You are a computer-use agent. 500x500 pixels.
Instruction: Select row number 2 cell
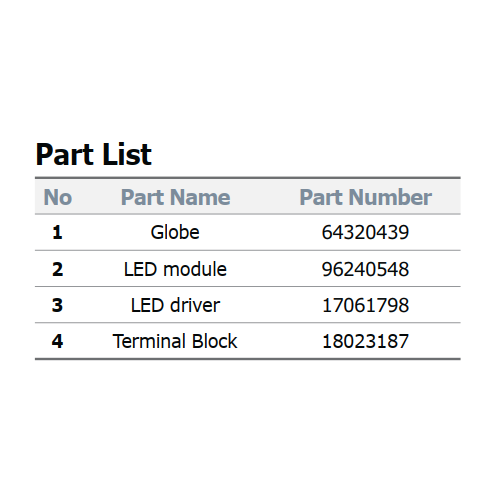tap(57, 269)
